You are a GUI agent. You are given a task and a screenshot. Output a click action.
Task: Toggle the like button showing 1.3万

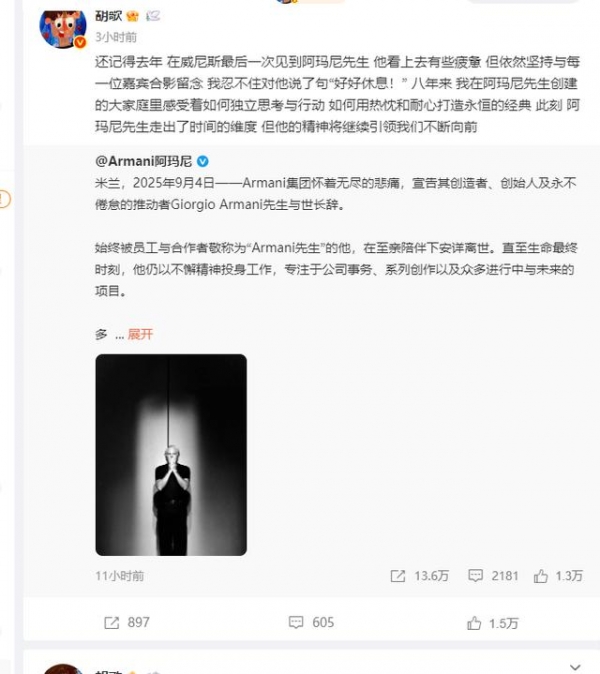(x=541, y=576)
